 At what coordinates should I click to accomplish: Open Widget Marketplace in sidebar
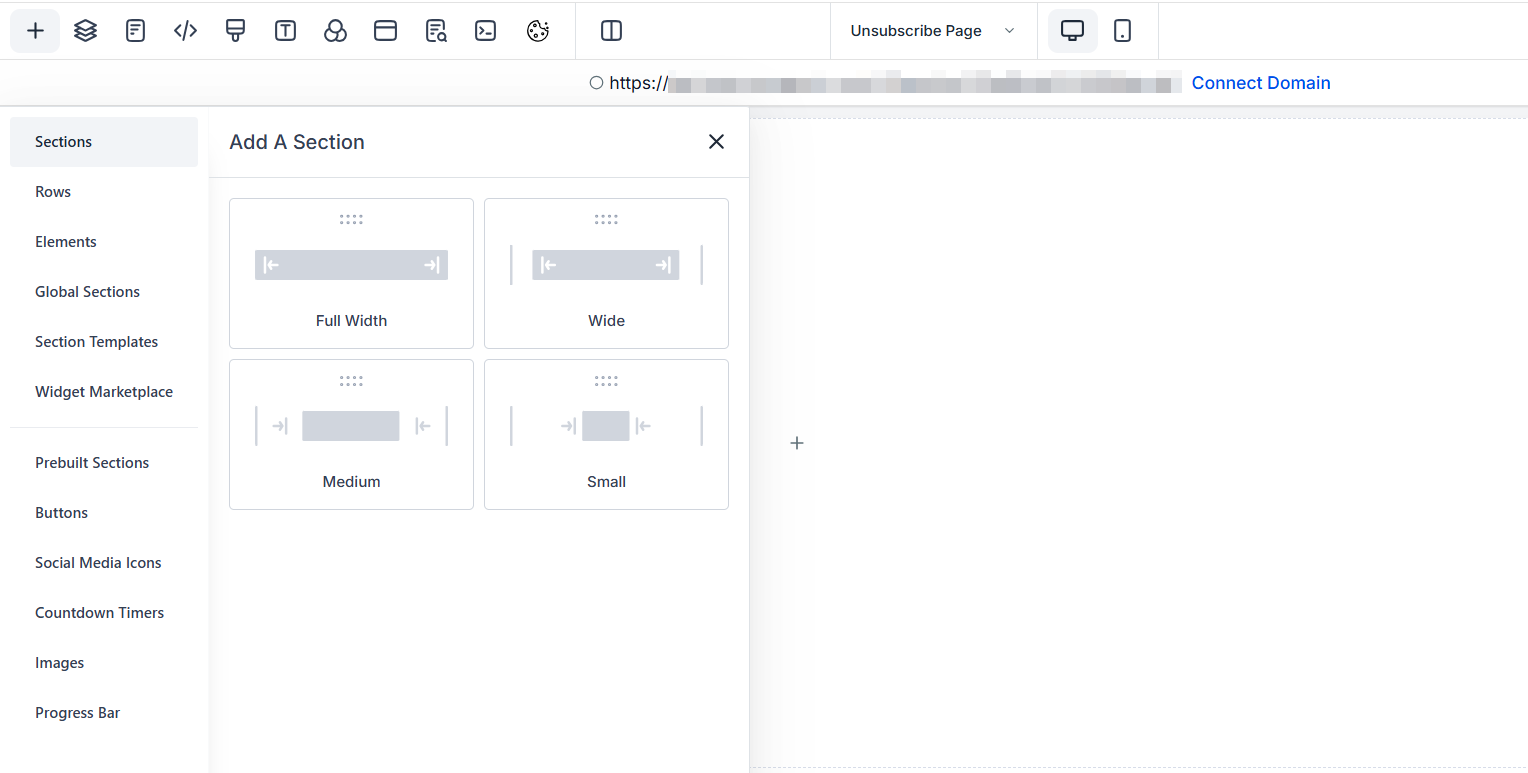point(104,392)
